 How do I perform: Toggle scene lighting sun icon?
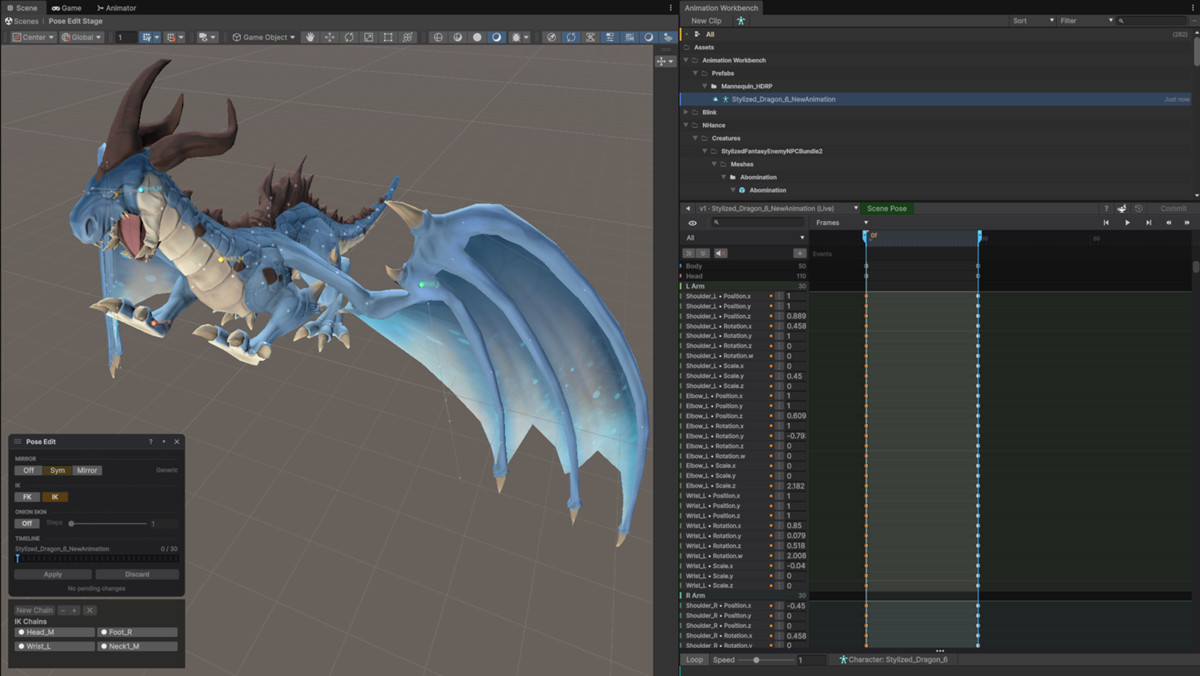click(518, 37)
